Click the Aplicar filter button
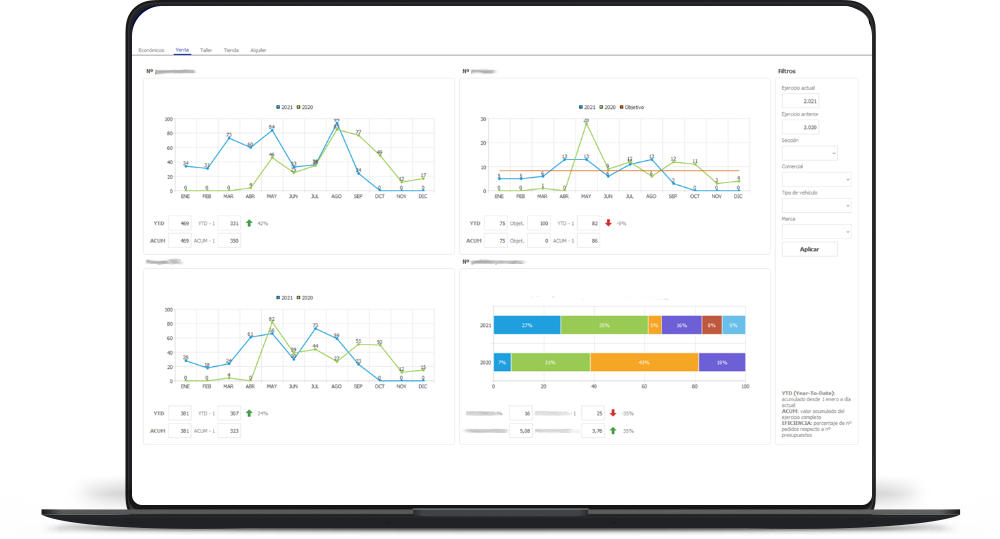The width and height of the screenshot is (1000, 539). pyautogui.click(x=809, y=249)
